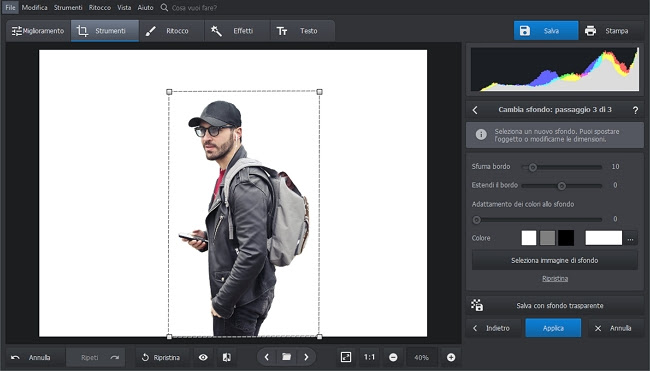650x371 pixels.
Task: Toggle the eye preview original icon
Action: click(203, 357)
